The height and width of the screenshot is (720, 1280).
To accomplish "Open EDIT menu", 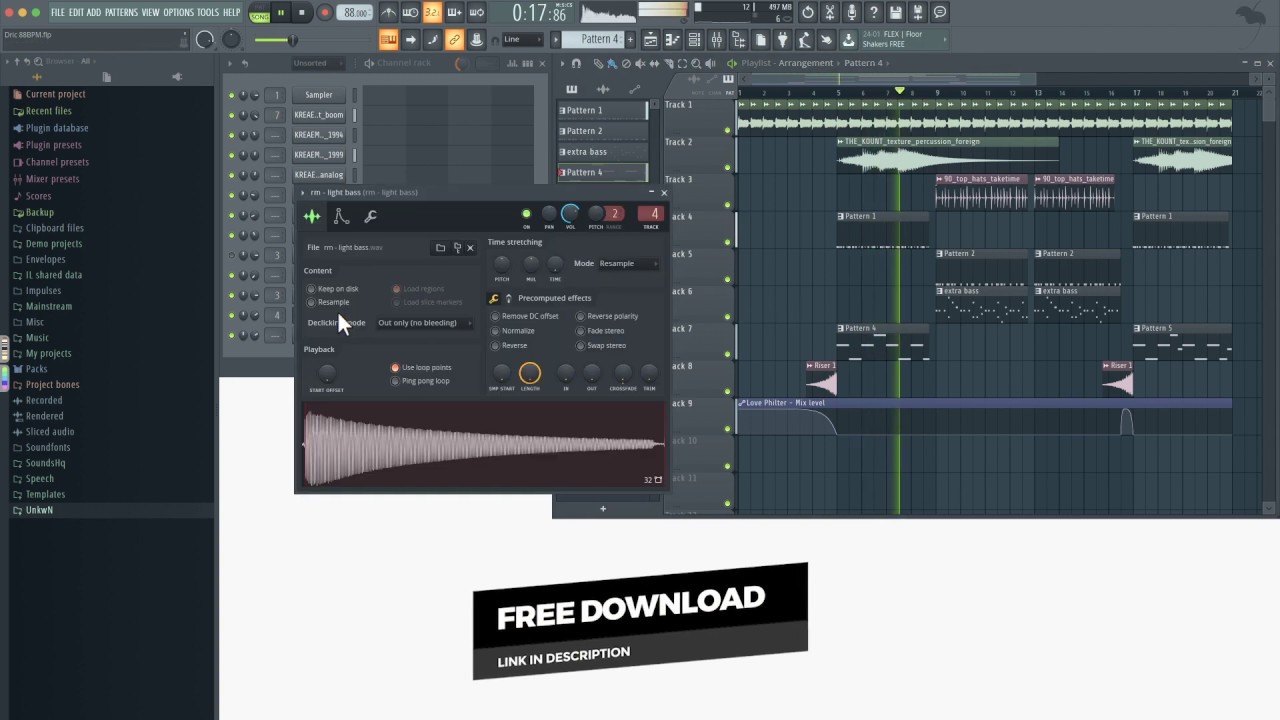I will 76,13.
